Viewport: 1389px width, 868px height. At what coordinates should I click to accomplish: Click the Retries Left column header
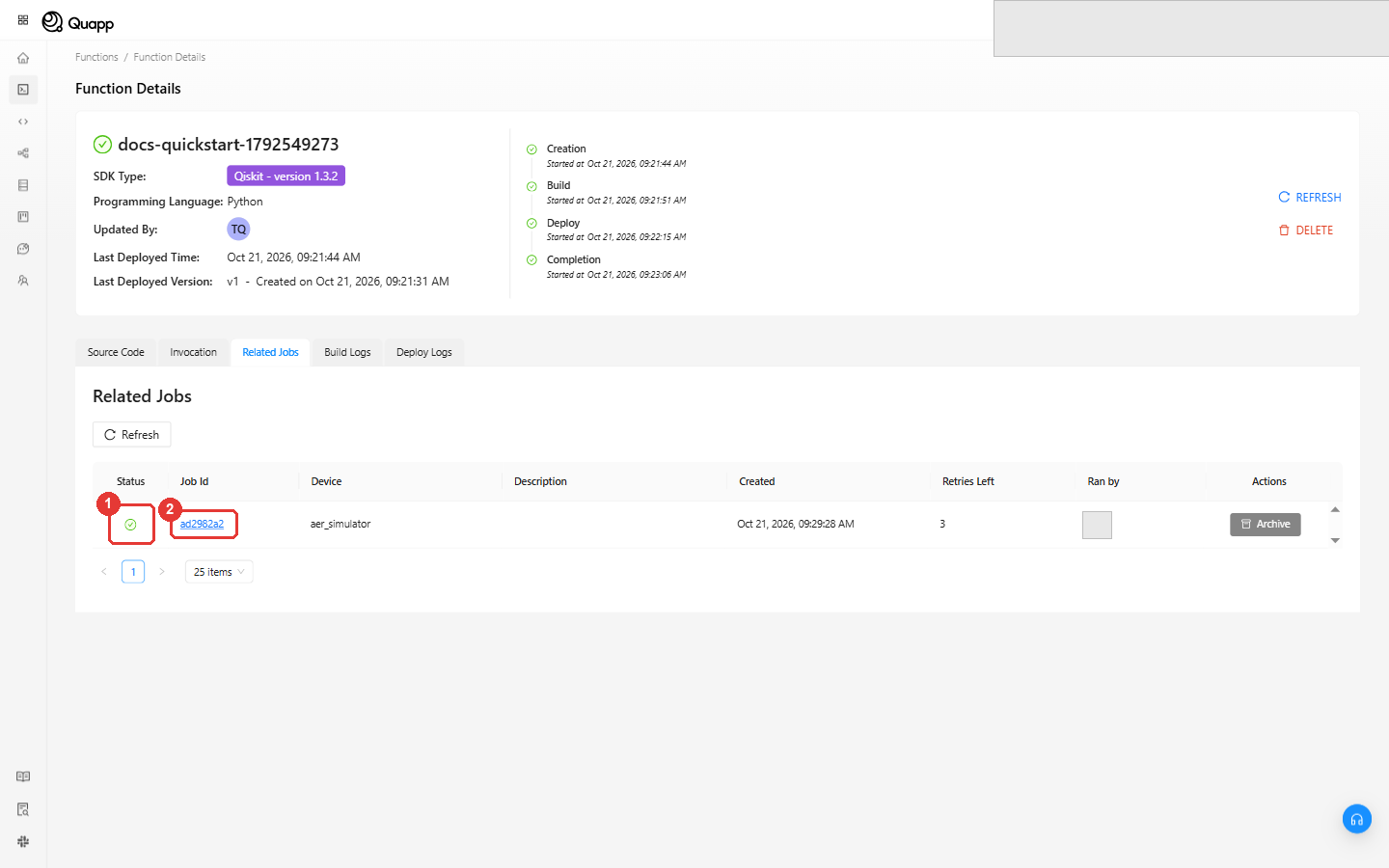968,481
